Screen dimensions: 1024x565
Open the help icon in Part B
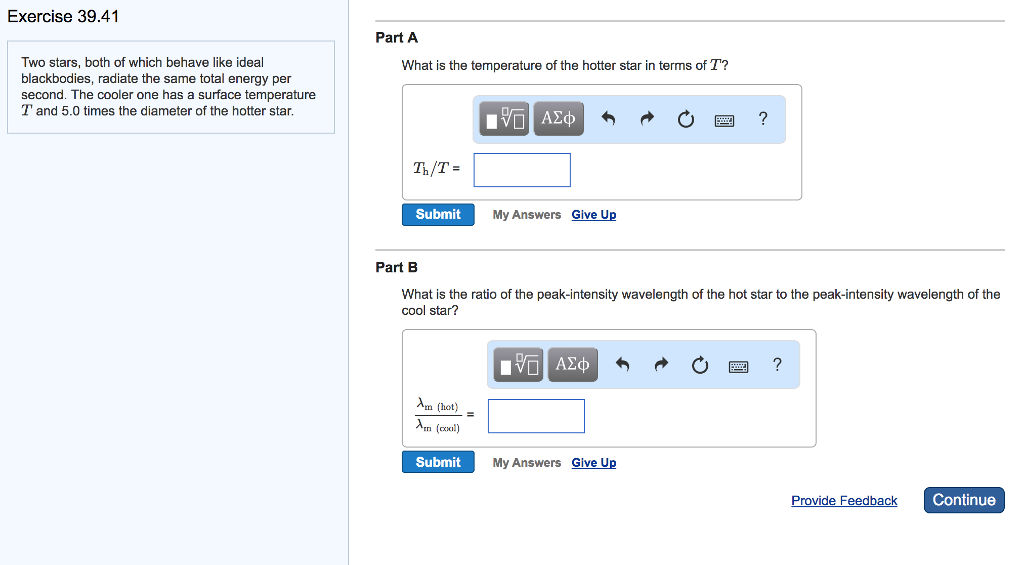pyautogui.click(x=777, y=366)
